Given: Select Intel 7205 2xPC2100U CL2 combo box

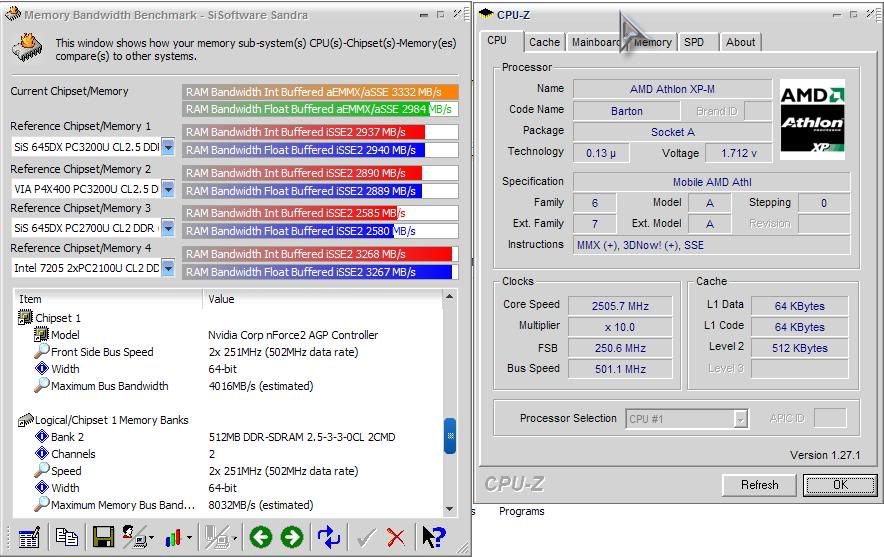Looking at the screenshot, I should (94, 268).
